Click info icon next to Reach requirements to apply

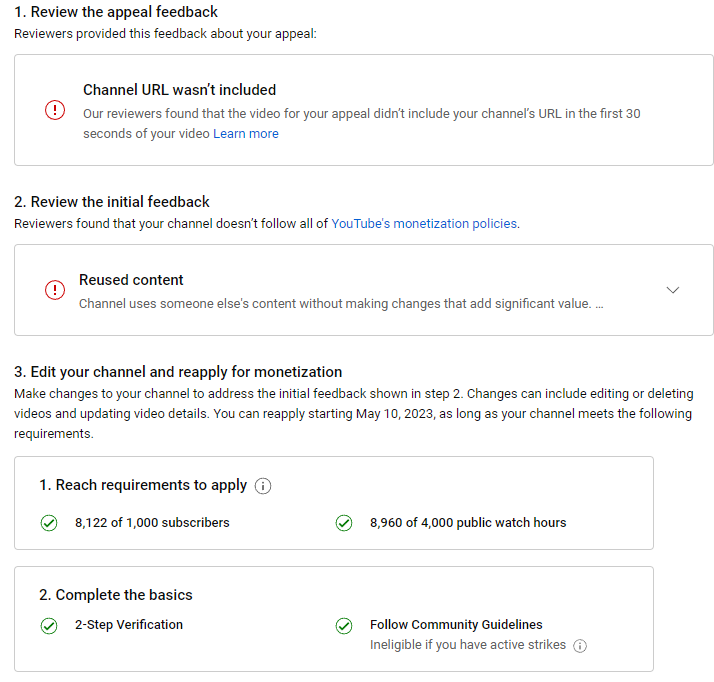(263, 486)
